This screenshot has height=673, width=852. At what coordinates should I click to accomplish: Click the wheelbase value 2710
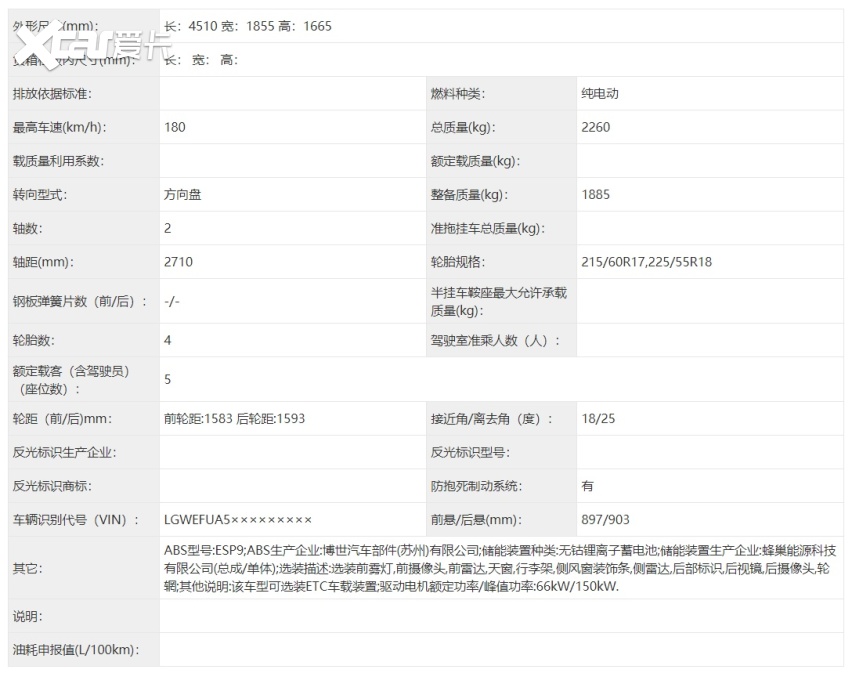(178, 262)
